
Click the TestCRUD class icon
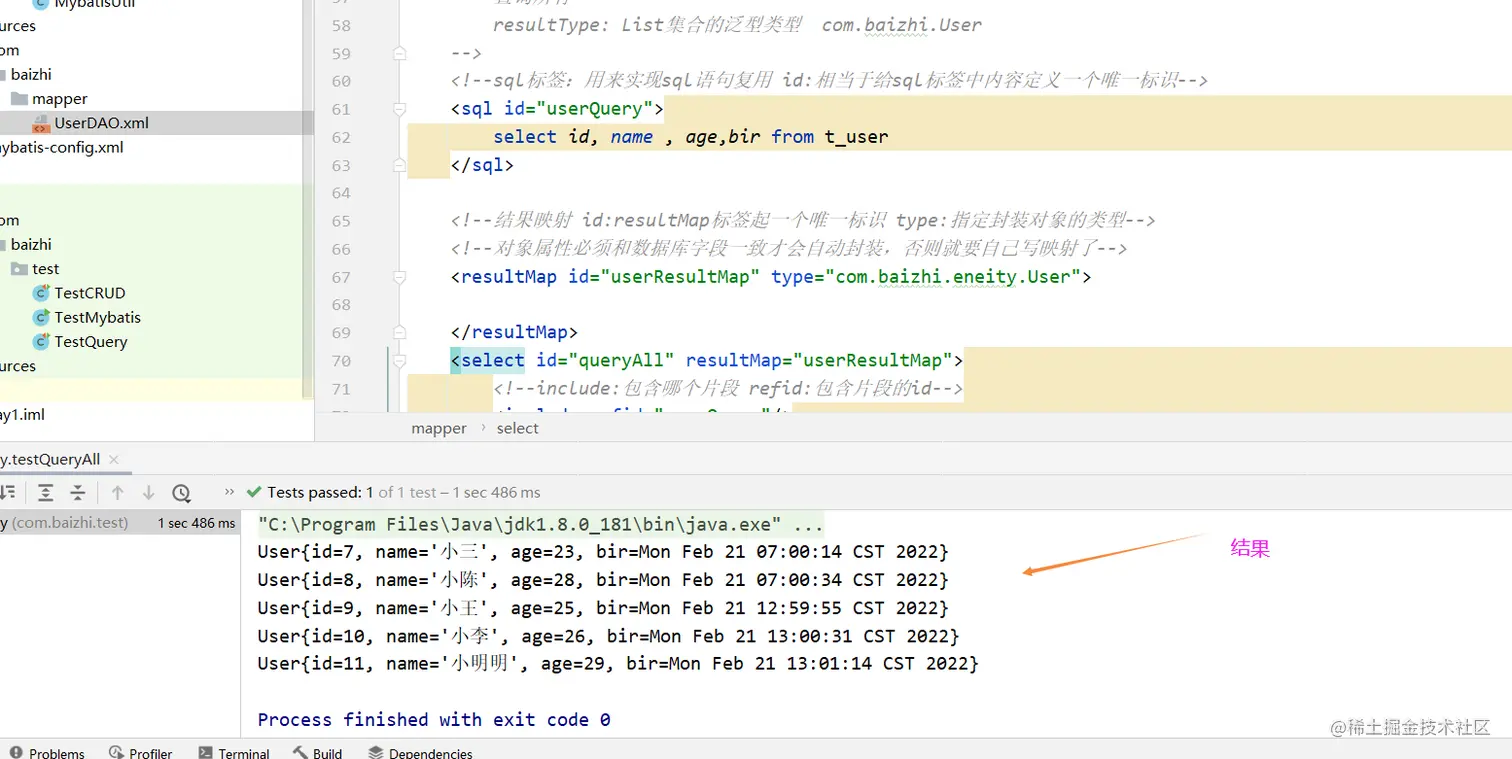41,293
